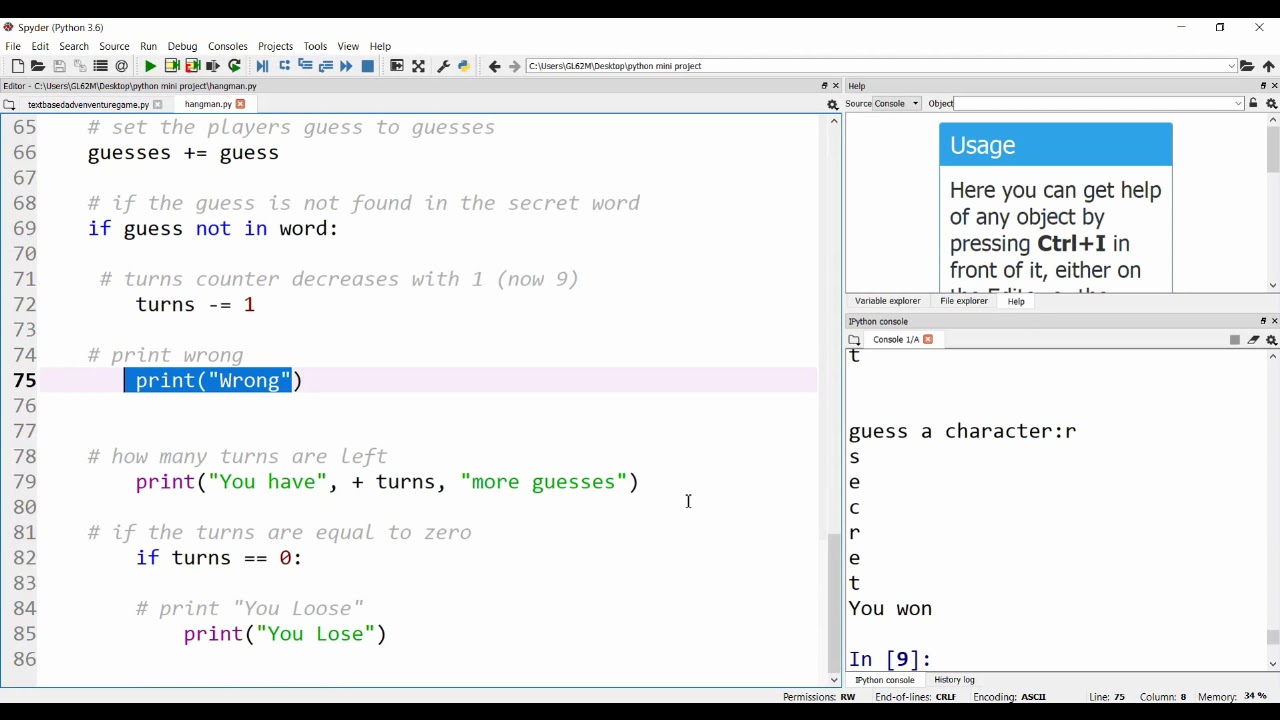The height and width of the screenshot is (720, 1280).
Task: Browse console tabs folder icon
Action: 854,340
